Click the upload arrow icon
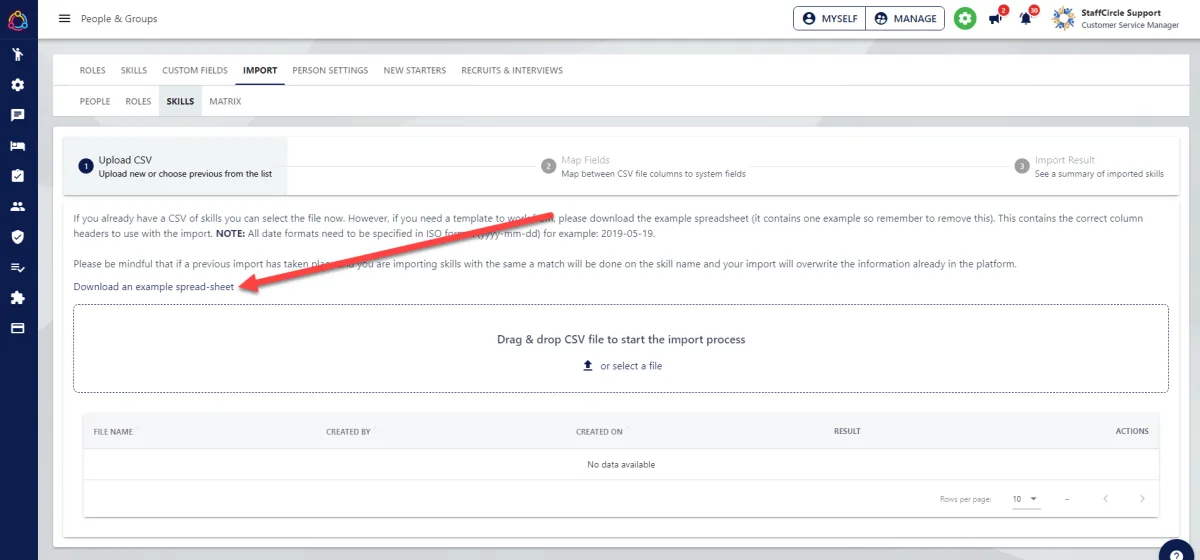 (x=588, y=366)
